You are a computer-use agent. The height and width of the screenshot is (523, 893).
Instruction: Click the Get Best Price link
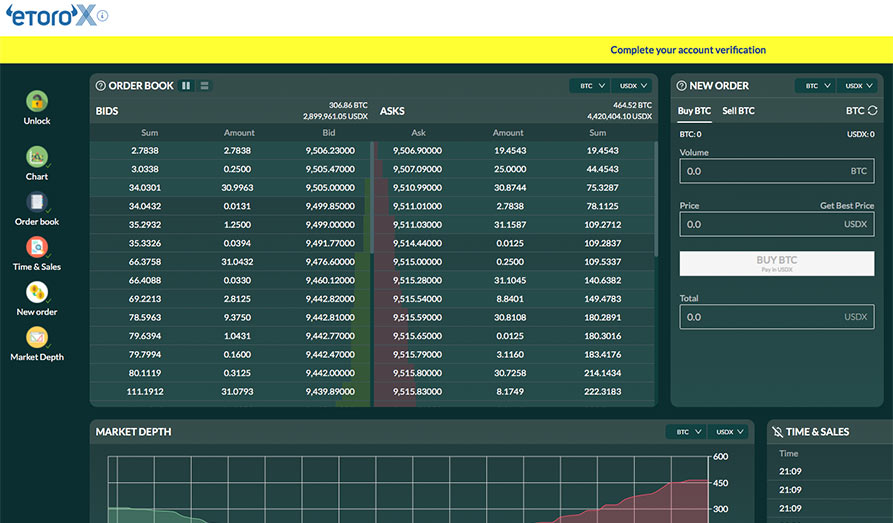(x=847, y=206)
